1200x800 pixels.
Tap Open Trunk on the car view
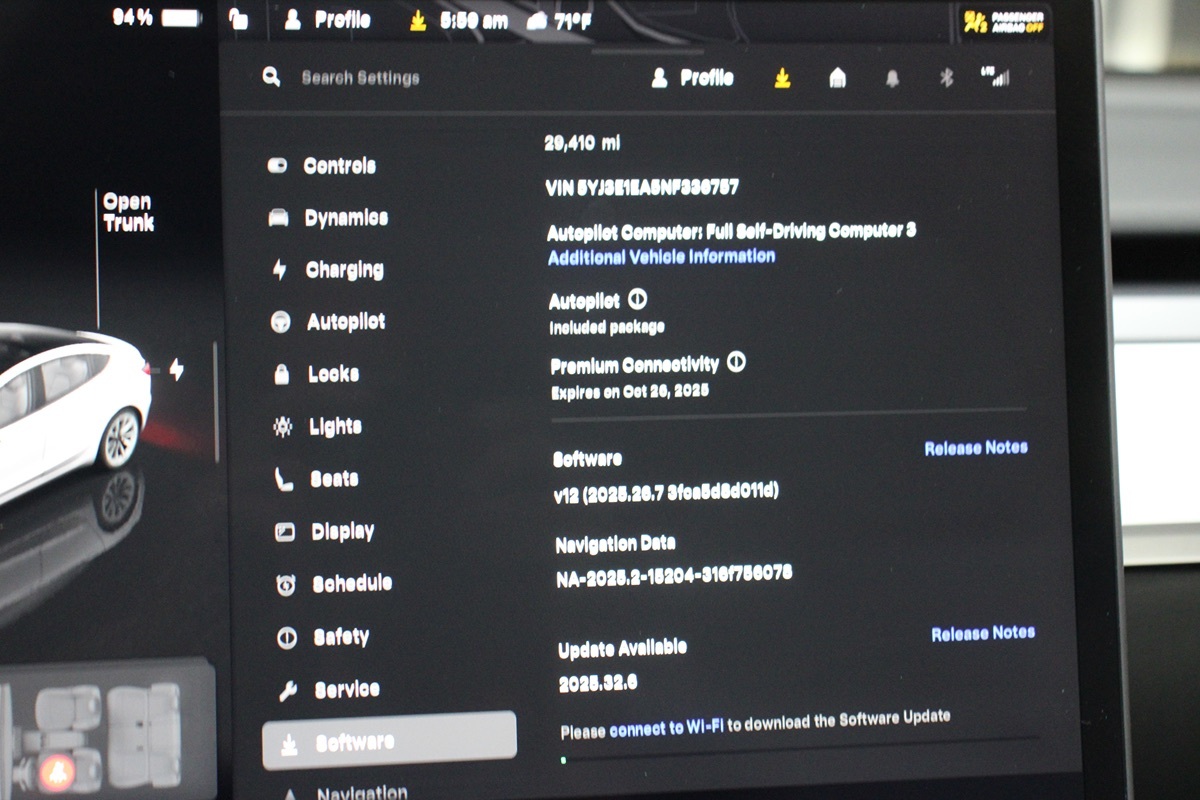(128, 213)
